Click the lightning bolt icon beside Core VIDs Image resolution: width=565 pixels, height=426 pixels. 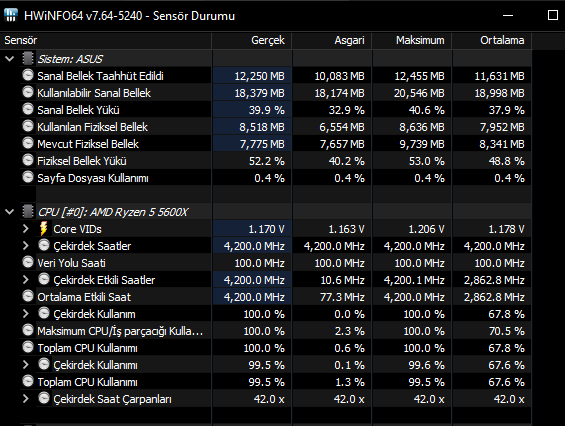coord(44,229)
